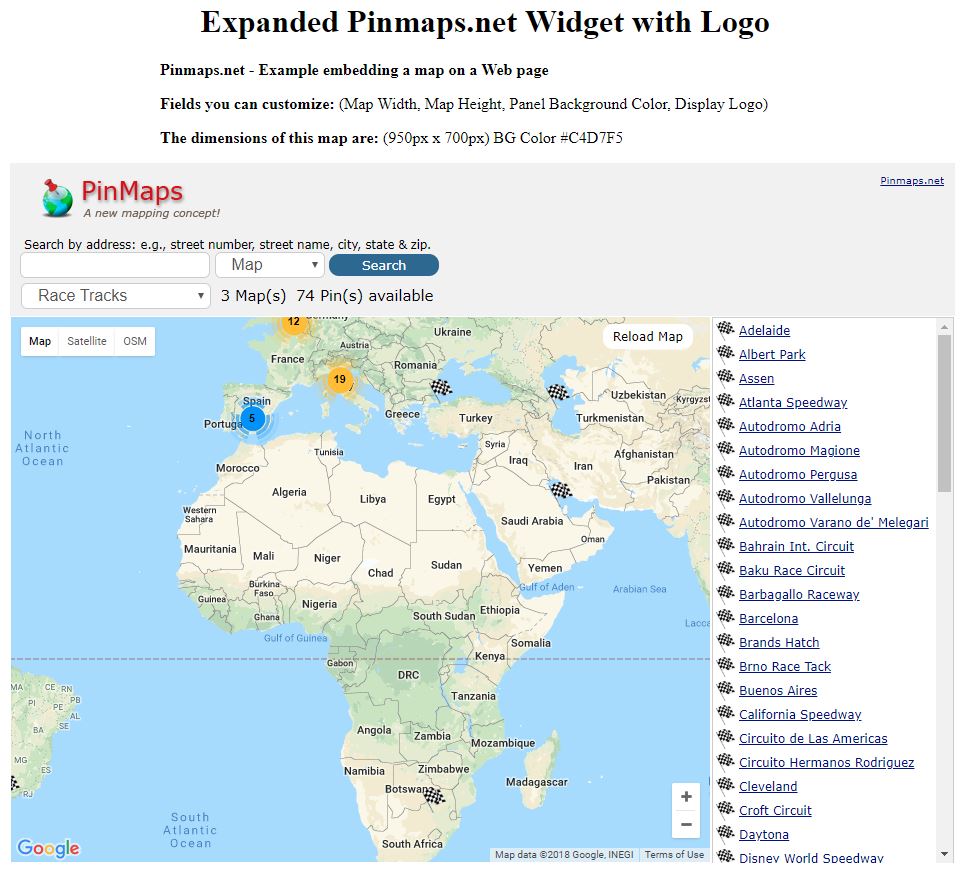Click the checkered flag icon beside Adelaide
Screen dimensions: 965x870
[726, 329]
